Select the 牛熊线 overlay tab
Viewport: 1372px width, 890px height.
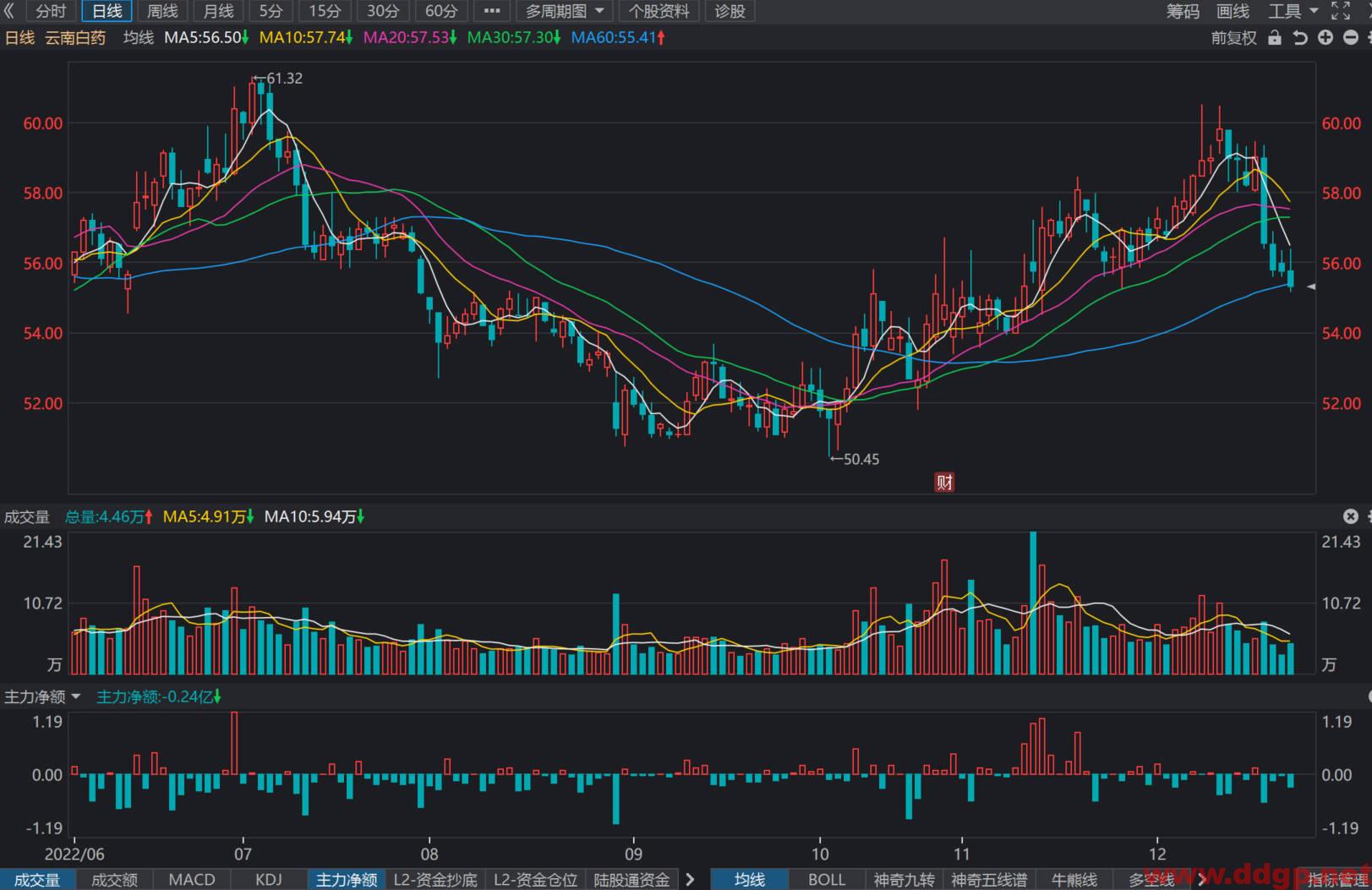coord(1074,880)
